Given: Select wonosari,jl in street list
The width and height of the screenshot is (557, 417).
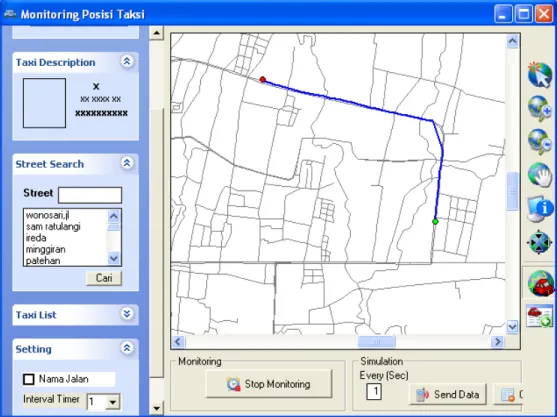Looking at the screenshot, I should point(48,215).
